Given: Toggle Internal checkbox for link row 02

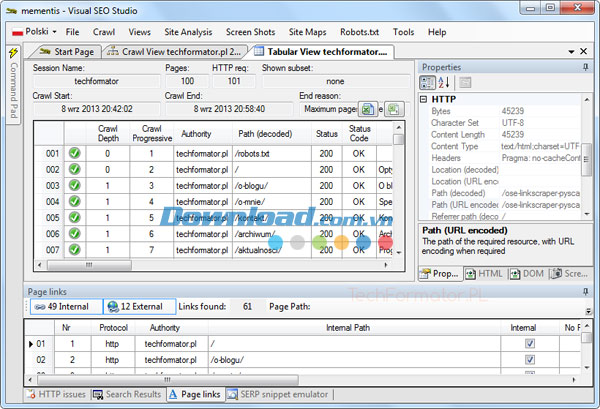Looking at the screenshot, I should click(530, 360).
